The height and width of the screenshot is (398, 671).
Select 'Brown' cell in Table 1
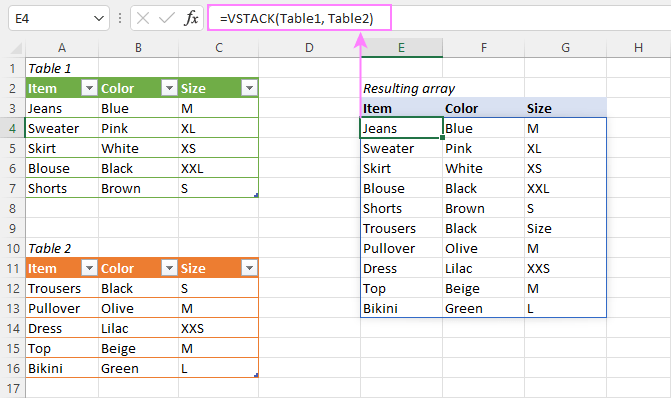point(138,188)
